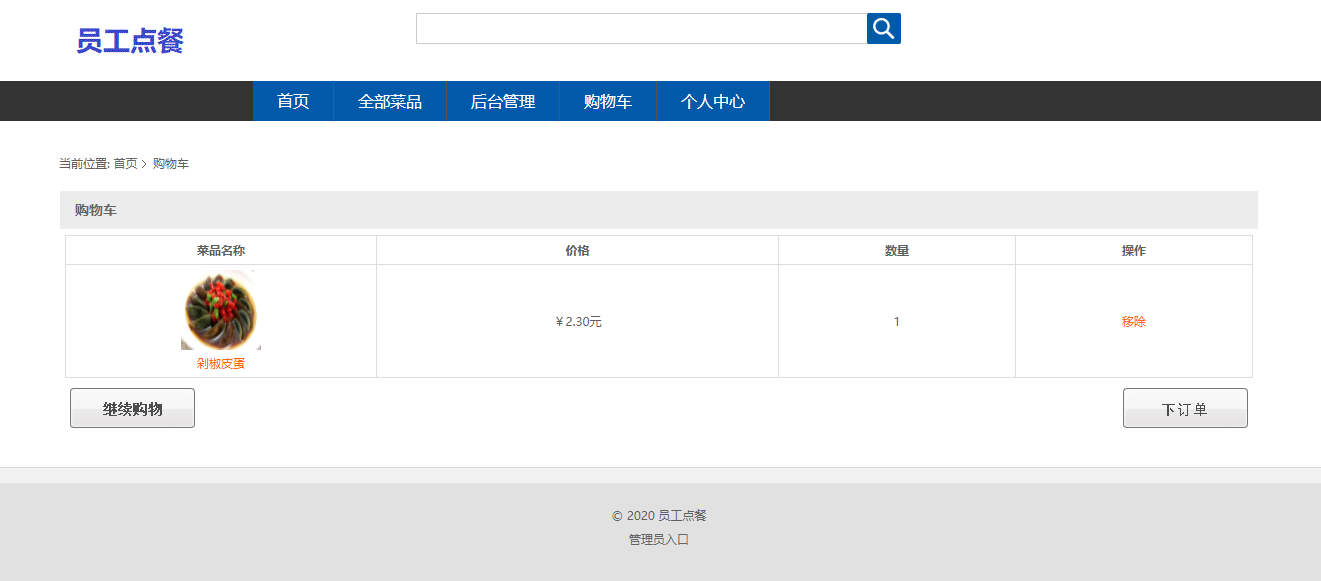Open the 管理员入口 footer link

point(660,539)
